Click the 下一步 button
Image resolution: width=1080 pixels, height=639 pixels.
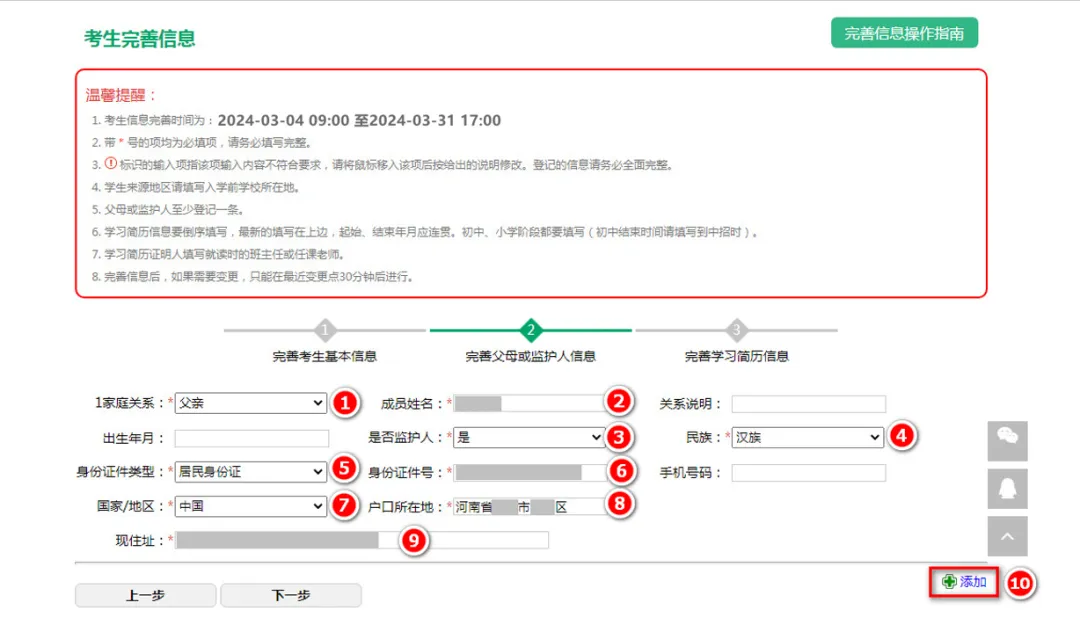coord(290,594)
